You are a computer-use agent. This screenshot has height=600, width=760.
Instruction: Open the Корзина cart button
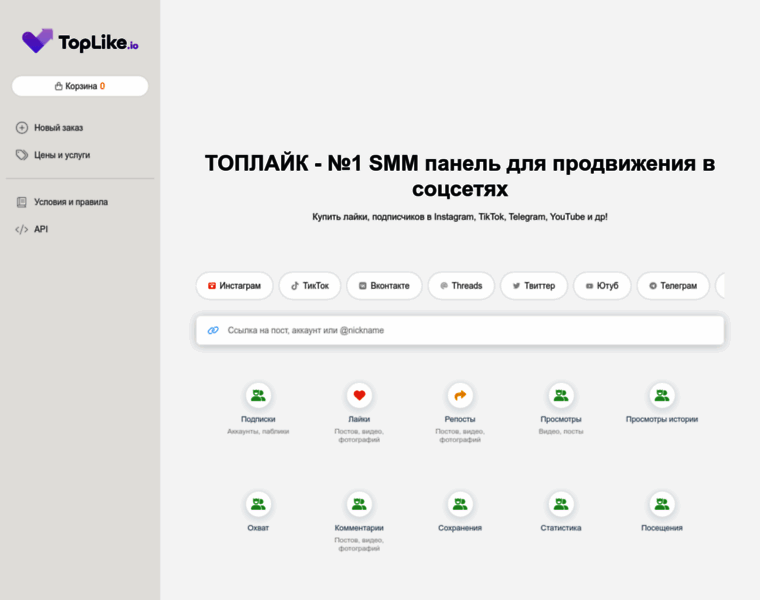click(80, 86)
